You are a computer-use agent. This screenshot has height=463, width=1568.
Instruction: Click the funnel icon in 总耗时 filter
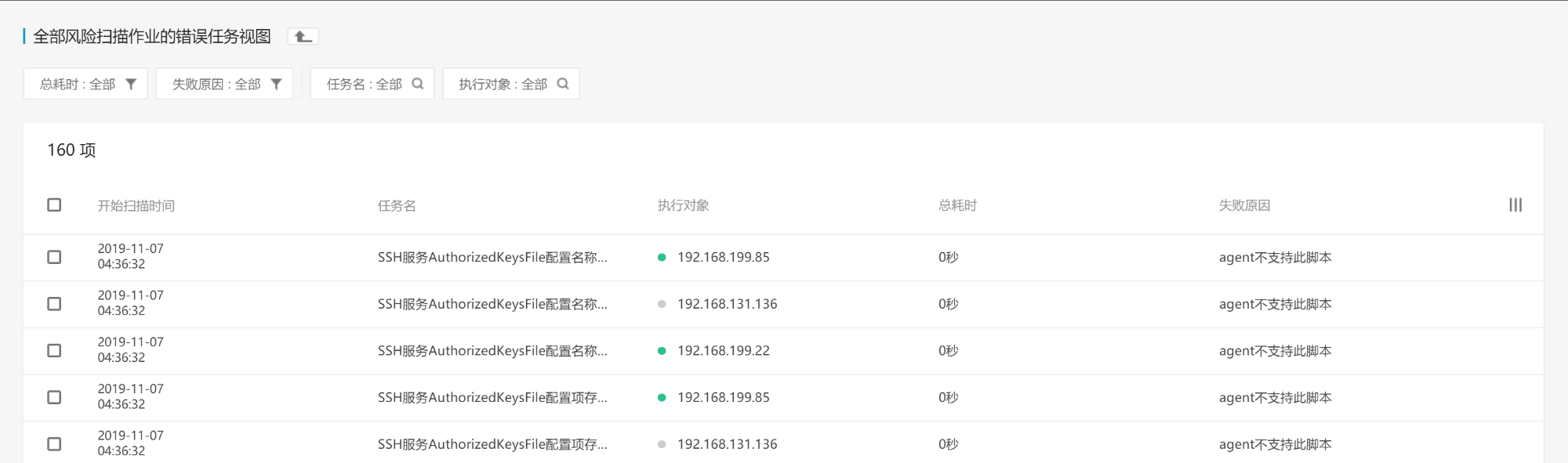(131, 84)
